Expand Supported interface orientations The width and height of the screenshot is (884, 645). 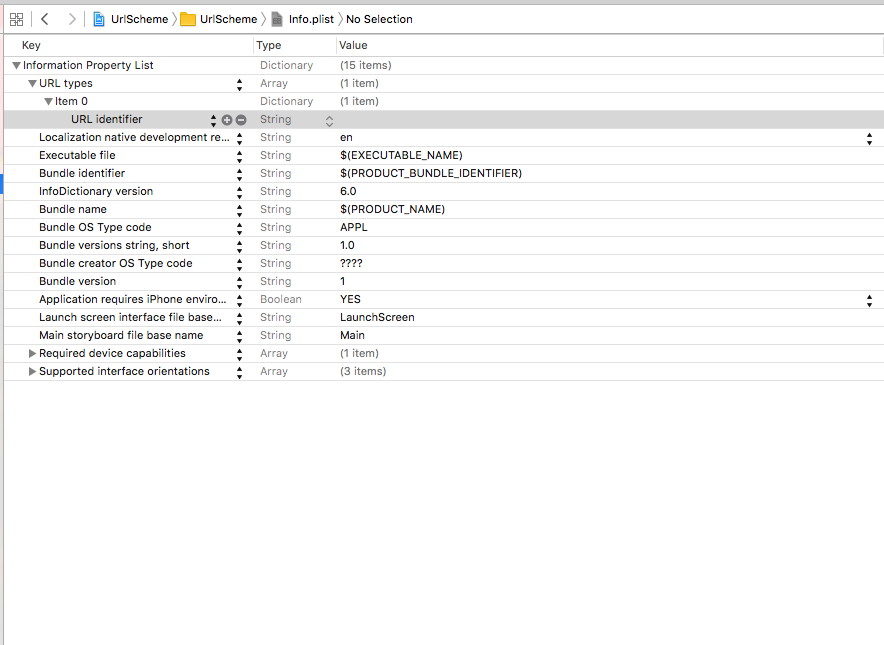coord(32,372)
